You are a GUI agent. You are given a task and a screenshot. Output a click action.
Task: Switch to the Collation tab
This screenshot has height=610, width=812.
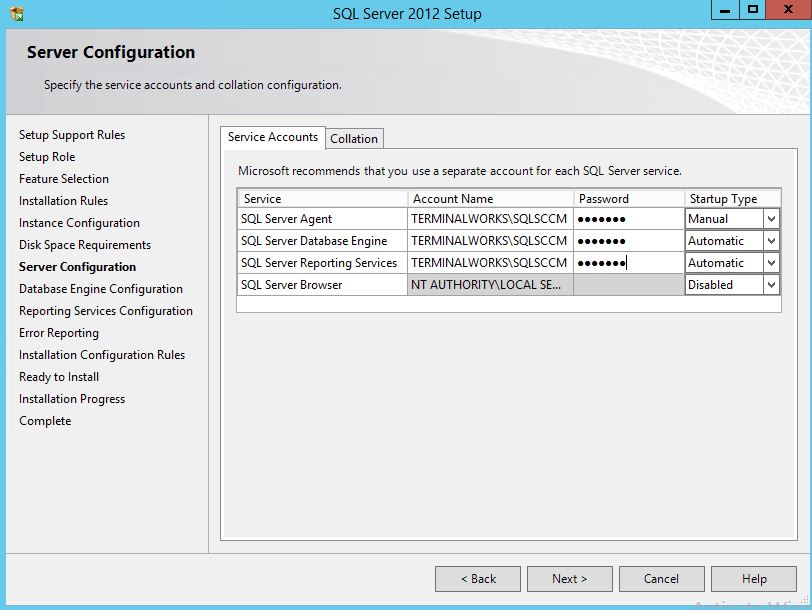click(354, 139)
